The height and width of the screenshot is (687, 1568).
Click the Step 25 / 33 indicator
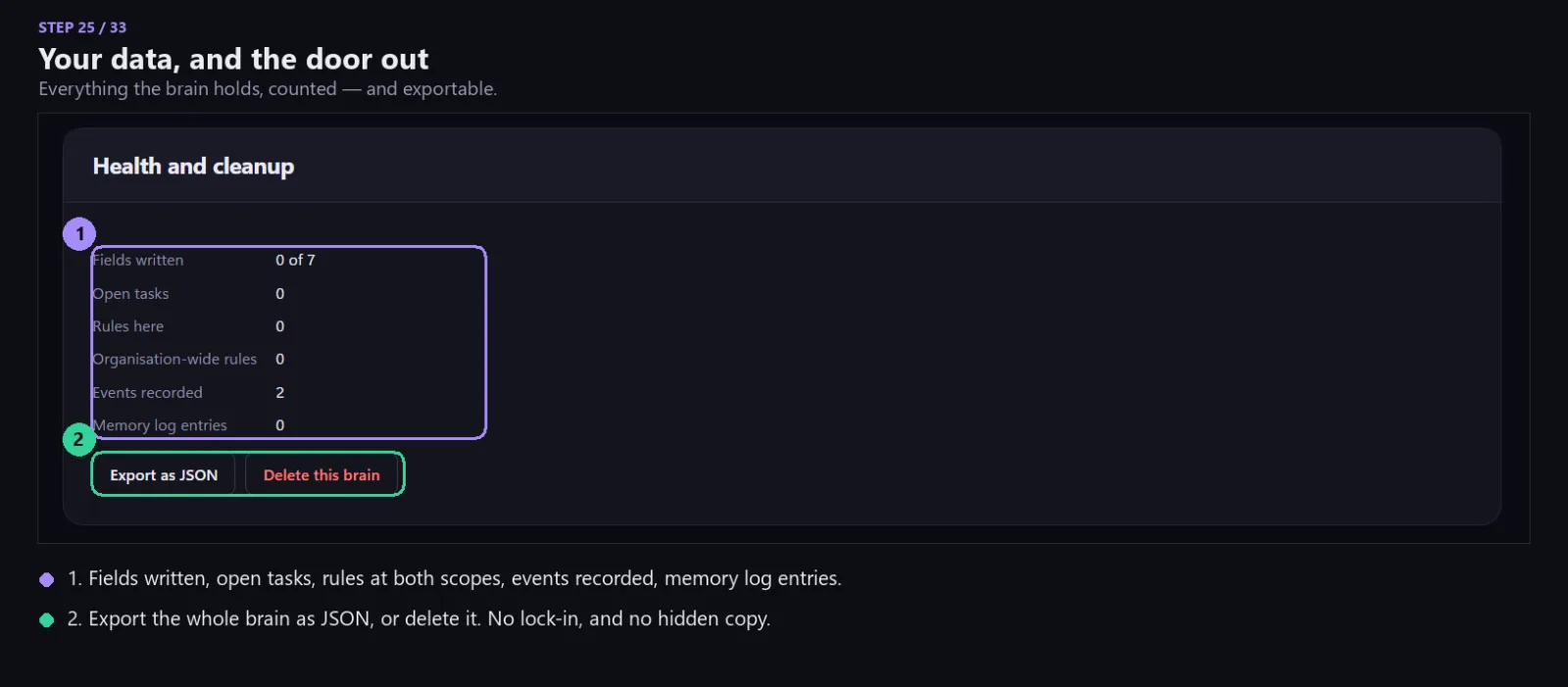click(x=82, y=27)
